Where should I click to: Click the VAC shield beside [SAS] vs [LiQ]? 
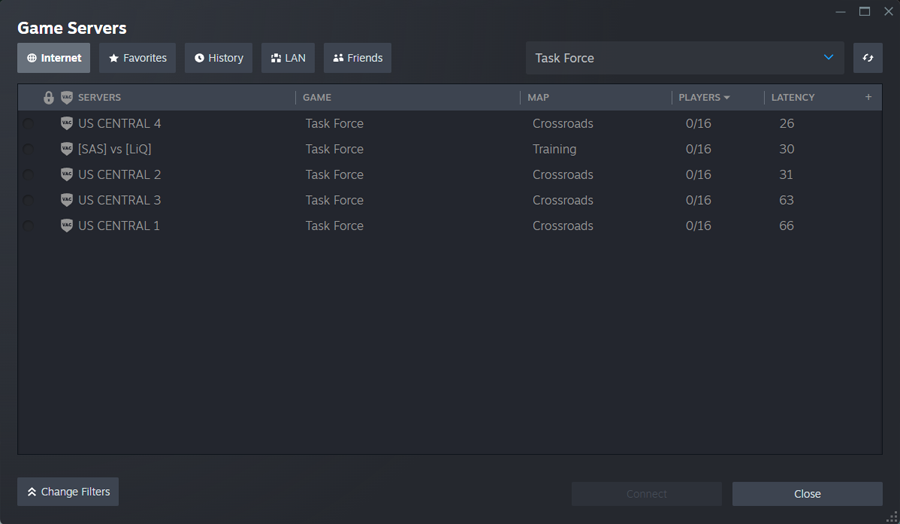click(67, 149)
